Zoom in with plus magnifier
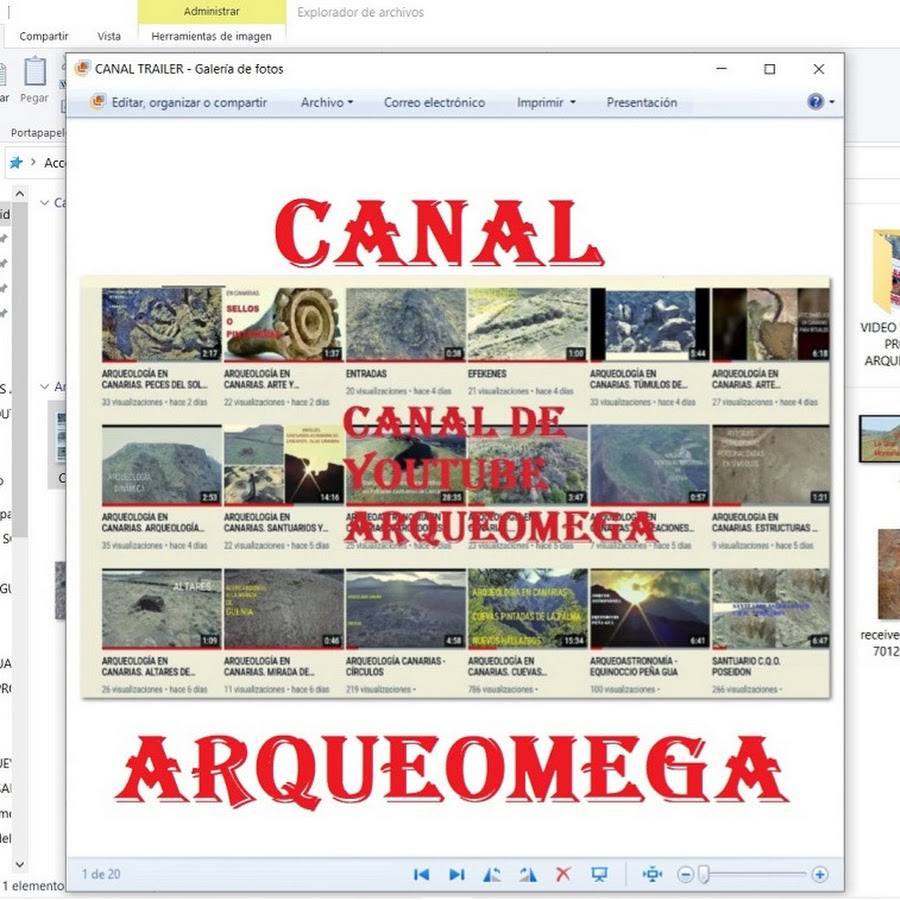The width and height of the screenshot is (900, 900). coord(820,875)
